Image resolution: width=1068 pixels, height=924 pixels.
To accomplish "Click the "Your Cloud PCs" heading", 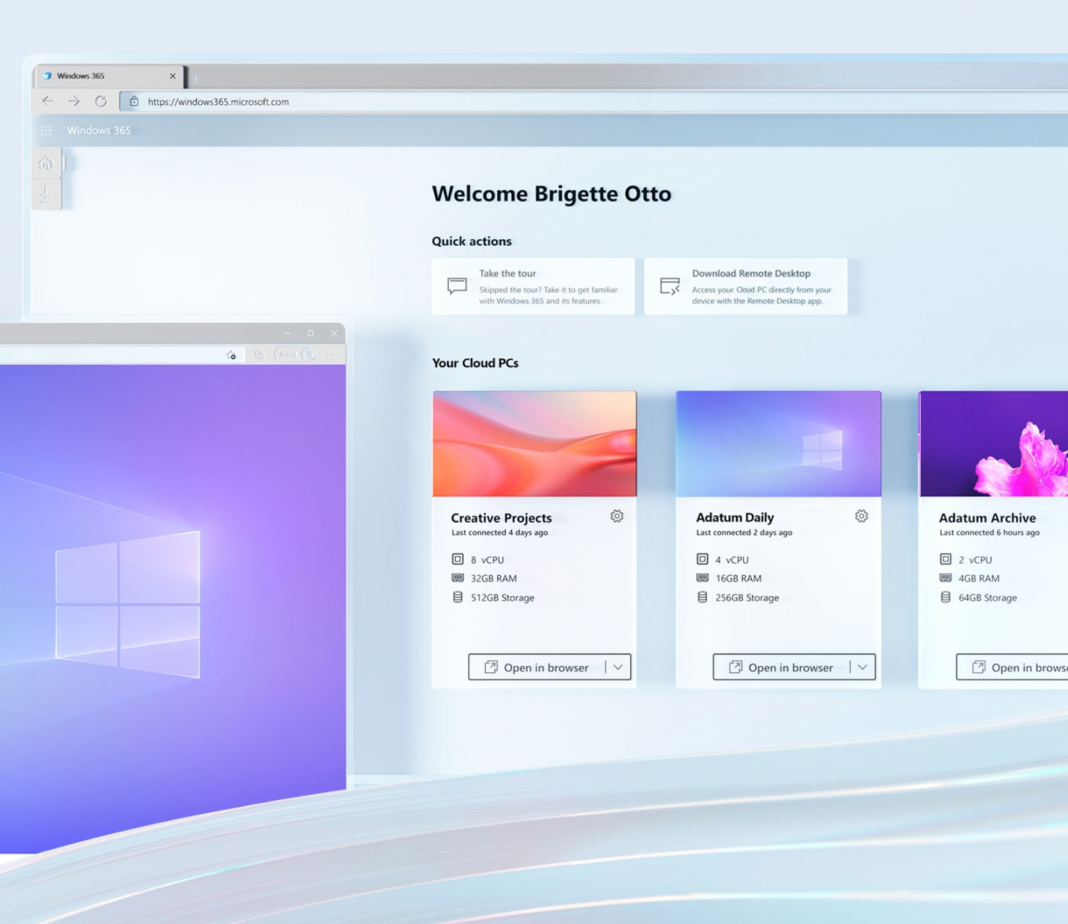I will [475, 363].
